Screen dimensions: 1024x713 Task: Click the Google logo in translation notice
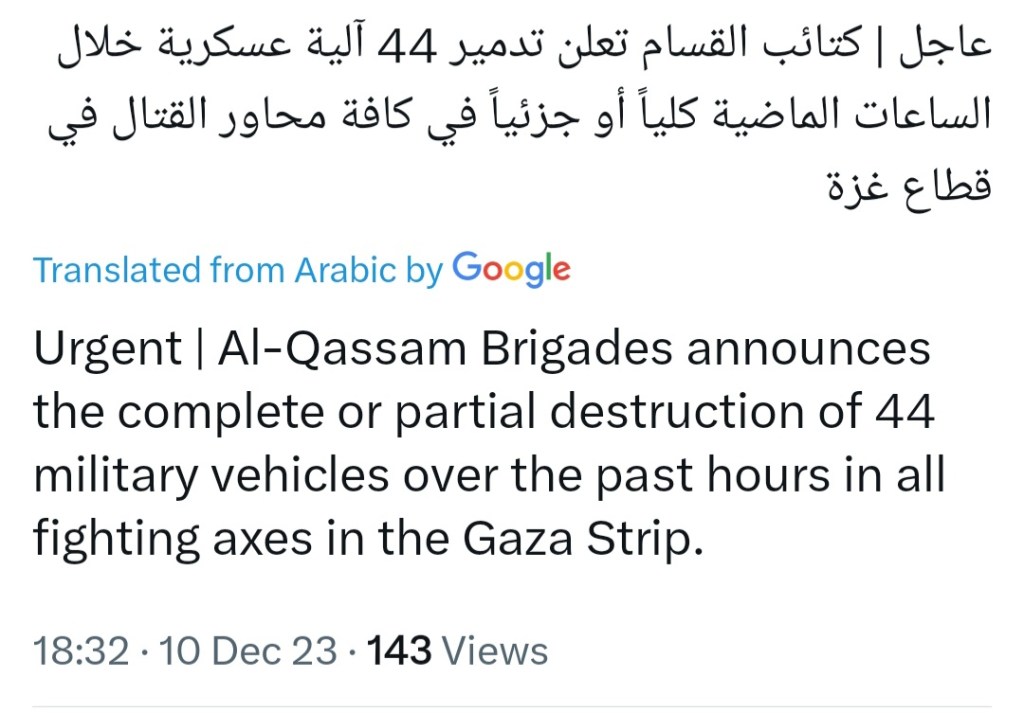tap(511, 269)
